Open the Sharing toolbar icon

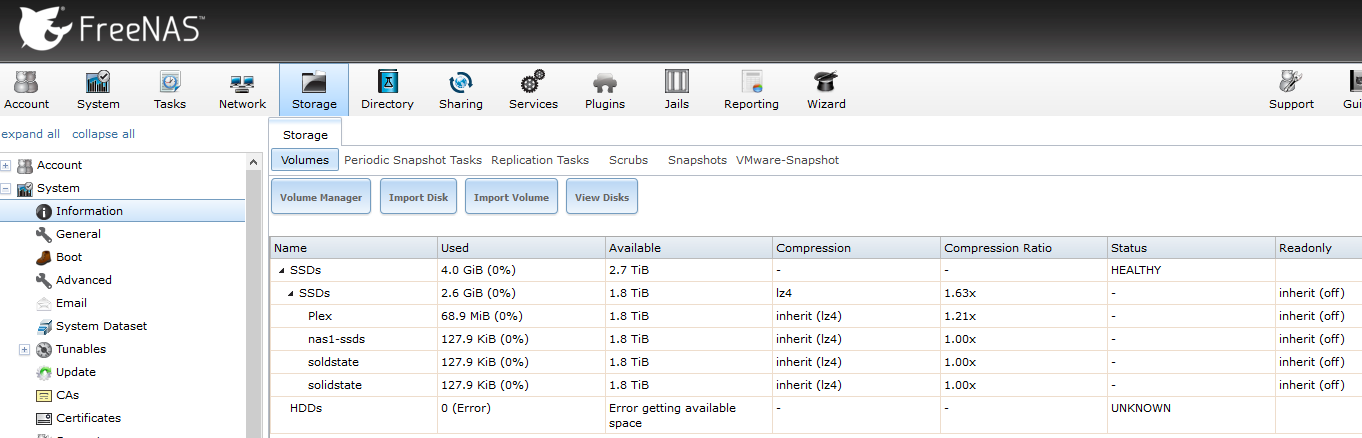(x=461, y=90)
